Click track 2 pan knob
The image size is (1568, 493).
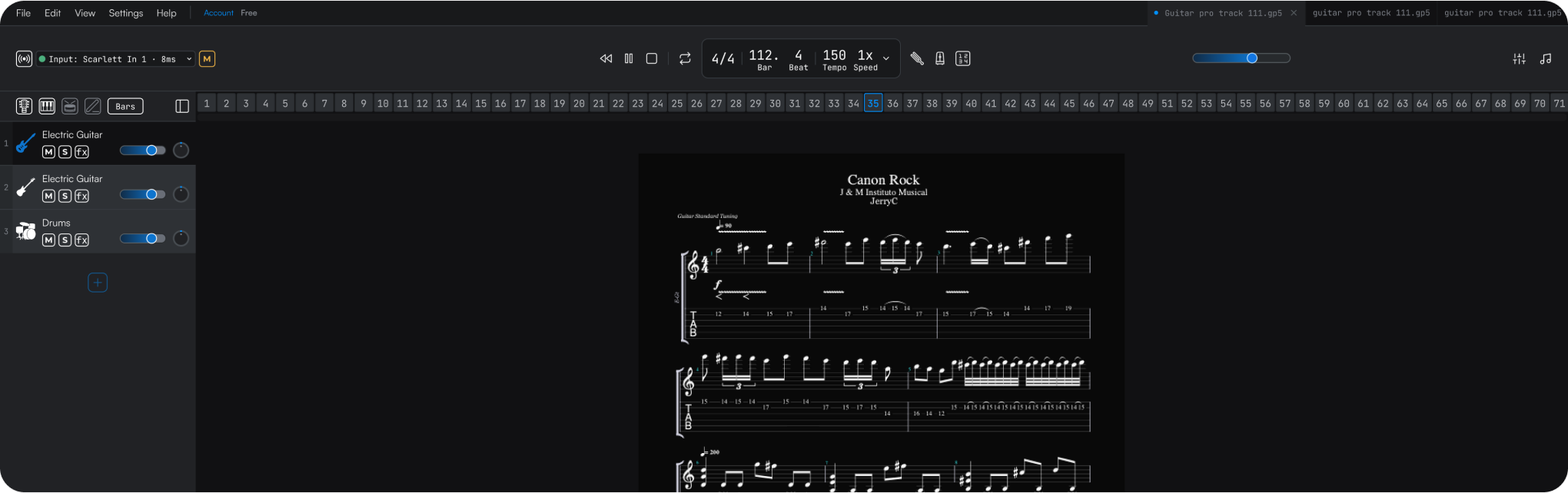[181, 194]
